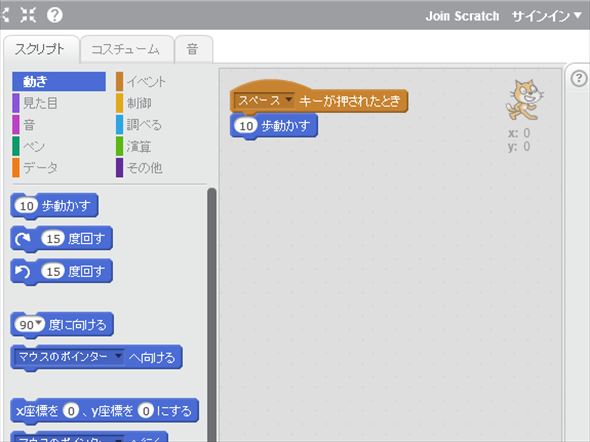Click the light blue 調べる color swatch
590x442 pixels.
[119, 125]
